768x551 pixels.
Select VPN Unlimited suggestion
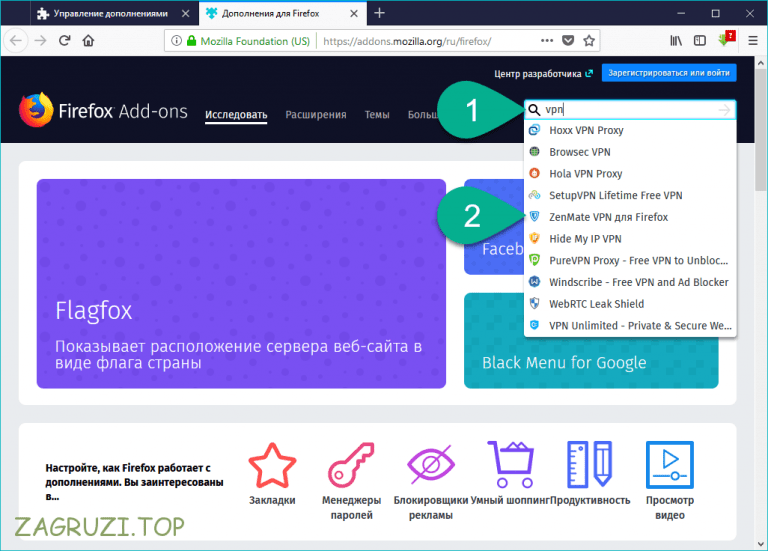click(x=630, y=326)
